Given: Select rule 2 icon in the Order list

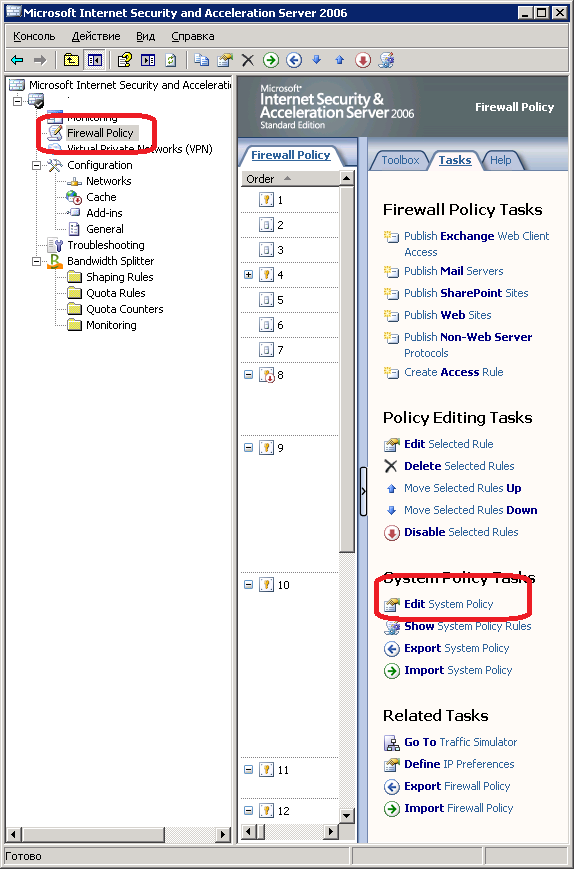Looking at the screenshot, I should (266, 224).
